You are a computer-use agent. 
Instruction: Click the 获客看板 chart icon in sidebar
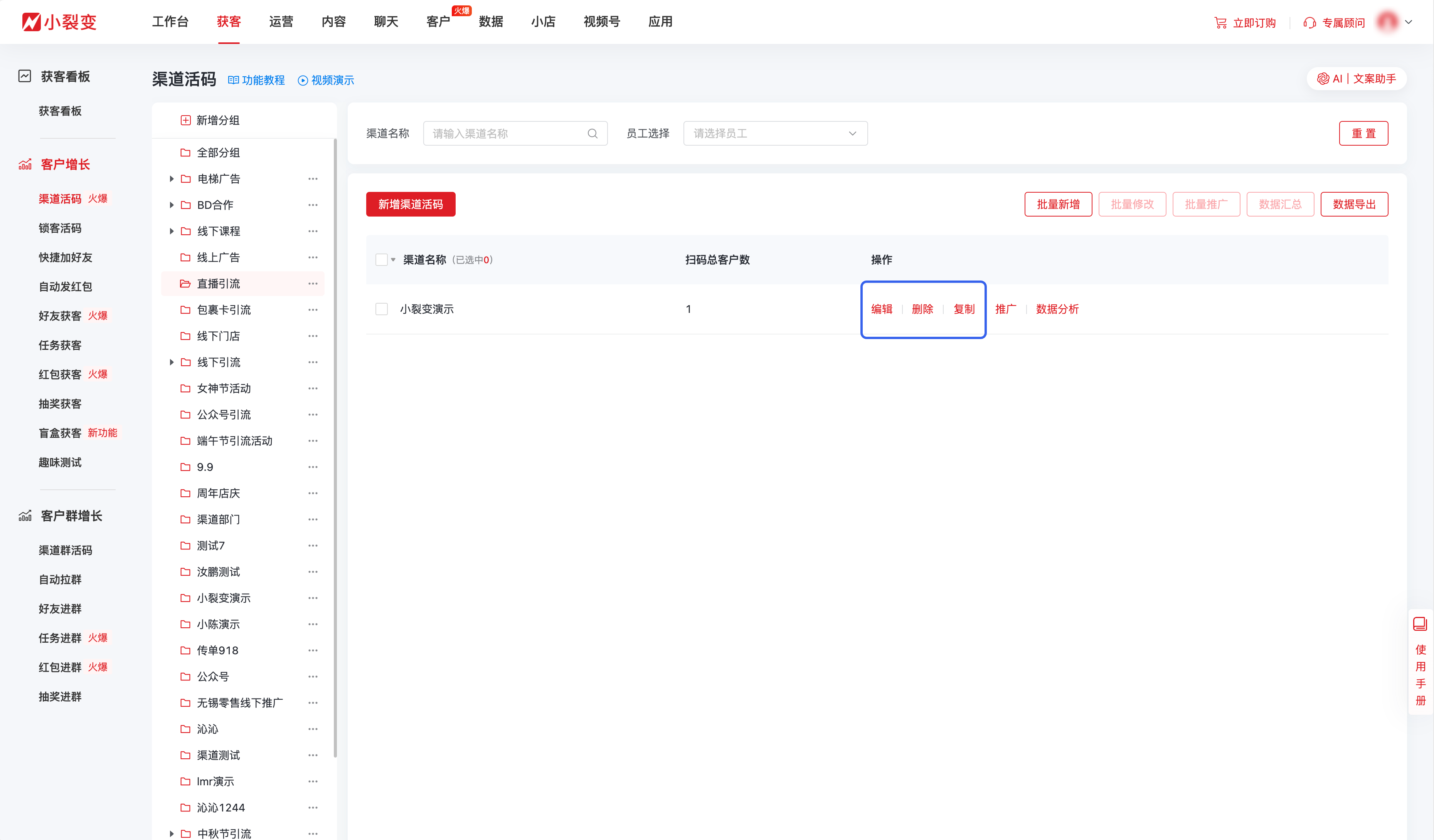24,76
